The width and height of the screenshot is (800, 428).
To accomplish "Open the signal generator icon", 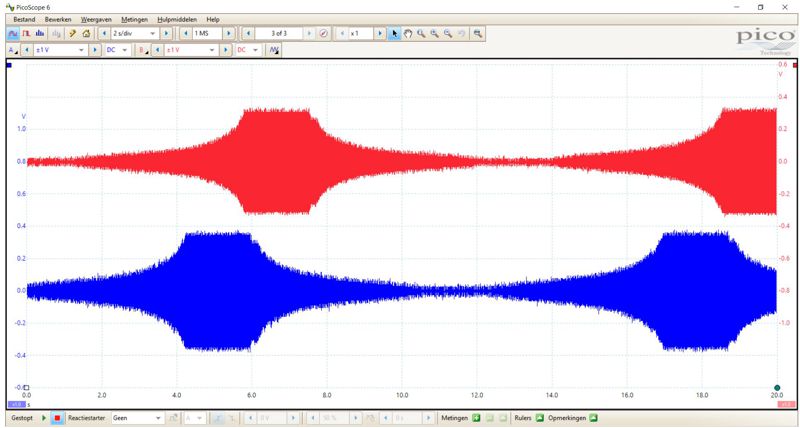I will 274,50.
